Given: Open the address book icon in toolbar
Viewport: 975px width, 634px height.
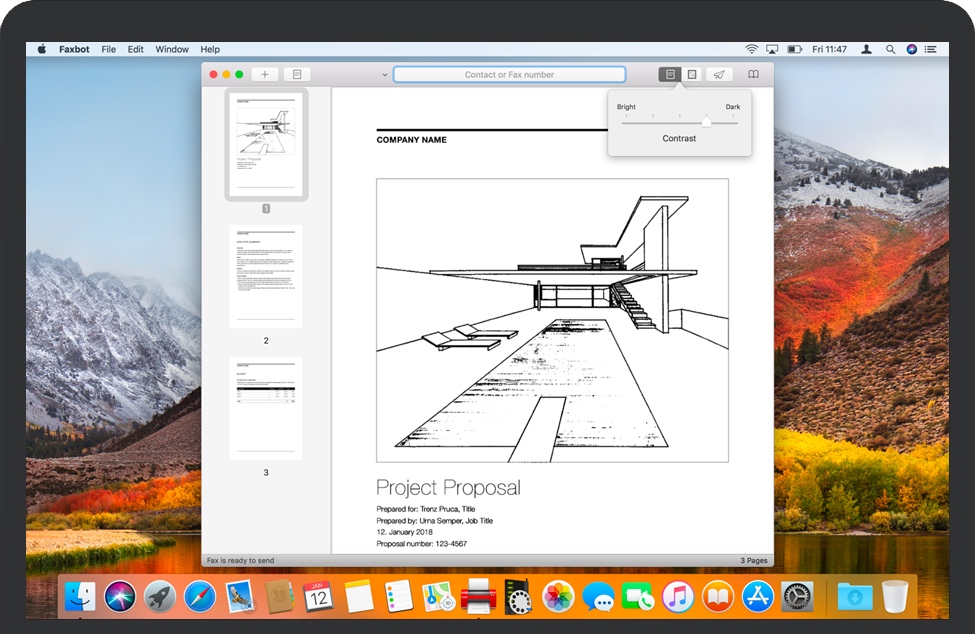Looking at the screenshot, I should [754, 75].
